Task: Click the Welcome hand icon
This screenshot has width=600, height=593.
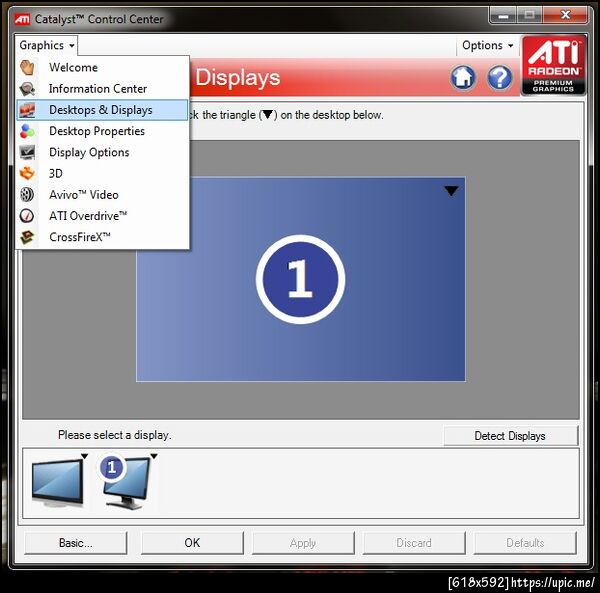Action: pyautogui.click(x=27, y=67)
